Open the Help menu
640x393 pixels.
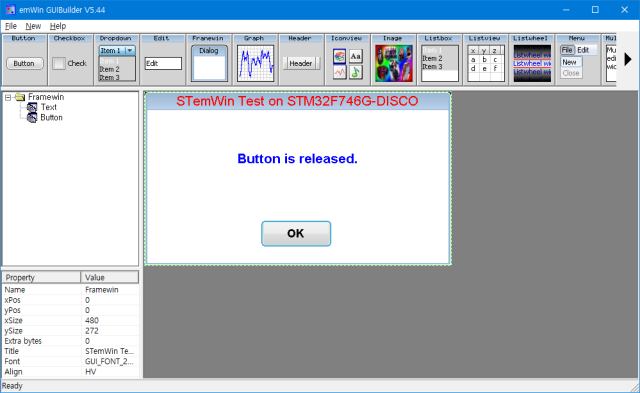coord(58,26)
